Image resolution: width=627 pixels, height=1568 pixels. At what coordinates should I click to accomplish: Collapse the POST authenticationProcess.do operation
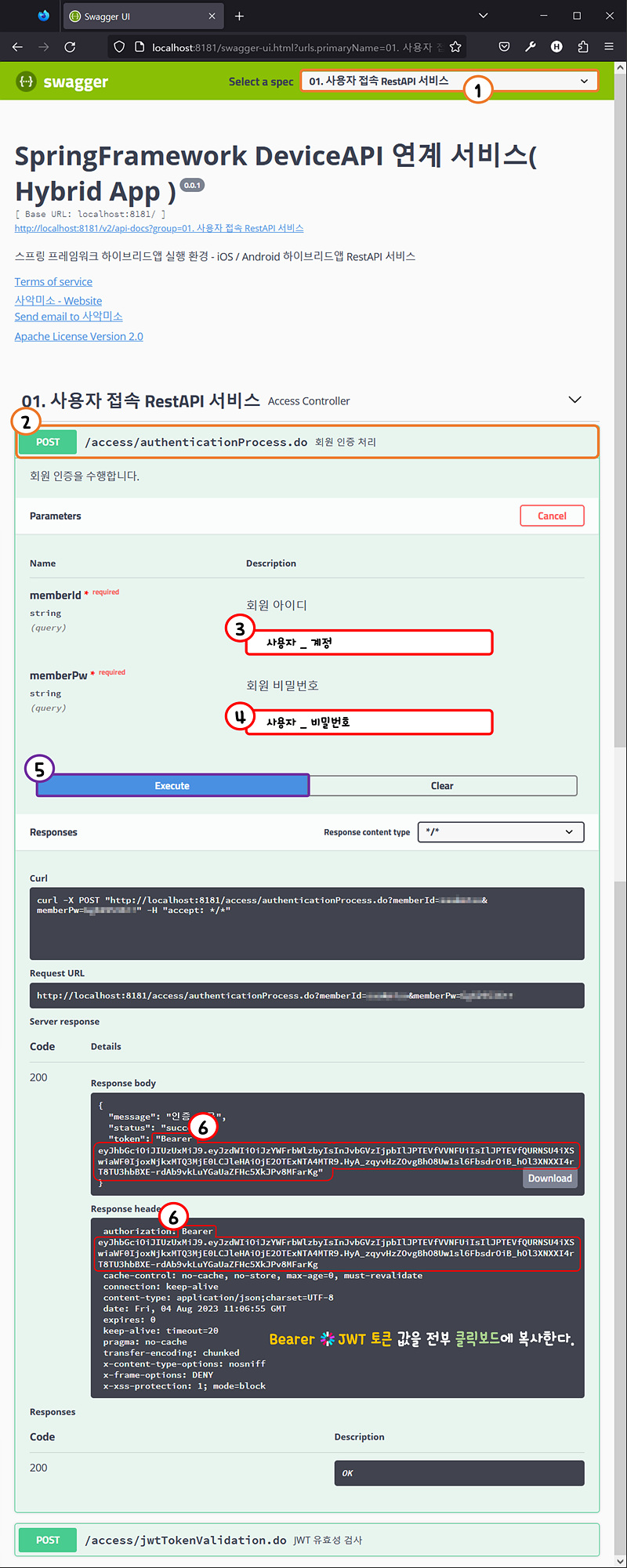click(307, 442)
